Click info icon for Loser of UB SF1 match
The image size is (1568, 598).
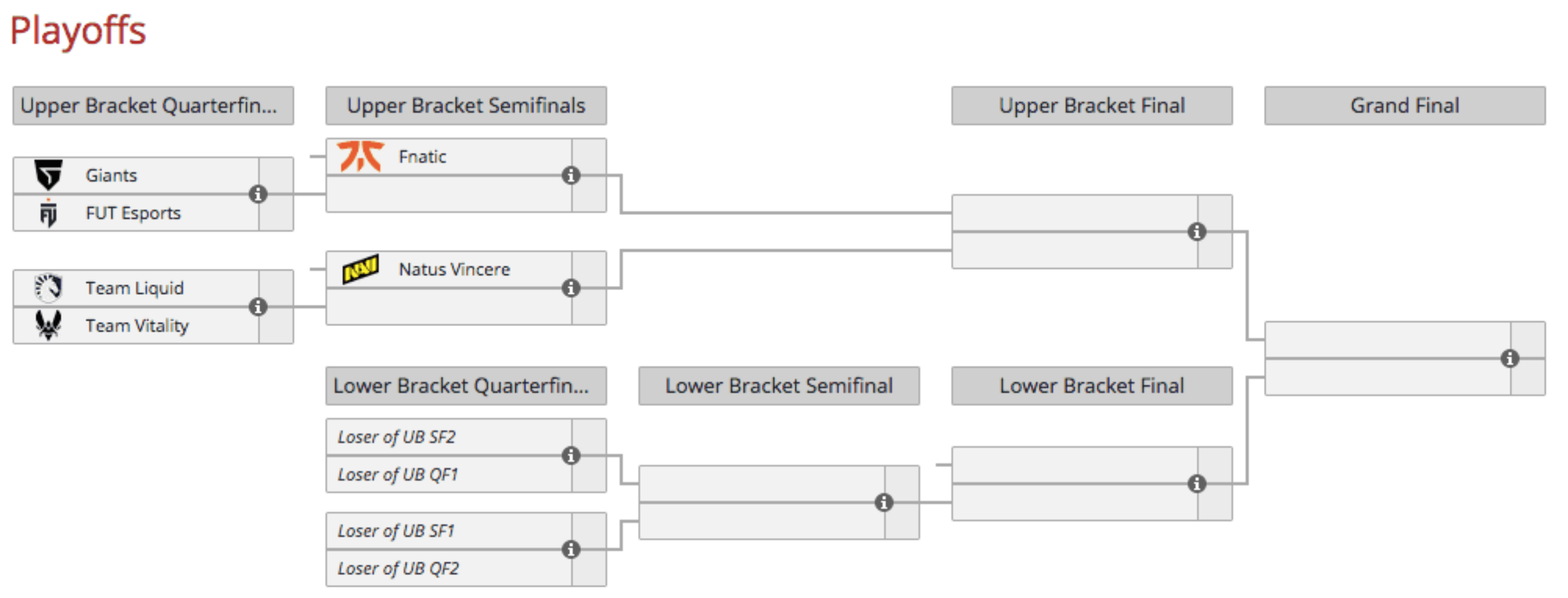[571, 550]
